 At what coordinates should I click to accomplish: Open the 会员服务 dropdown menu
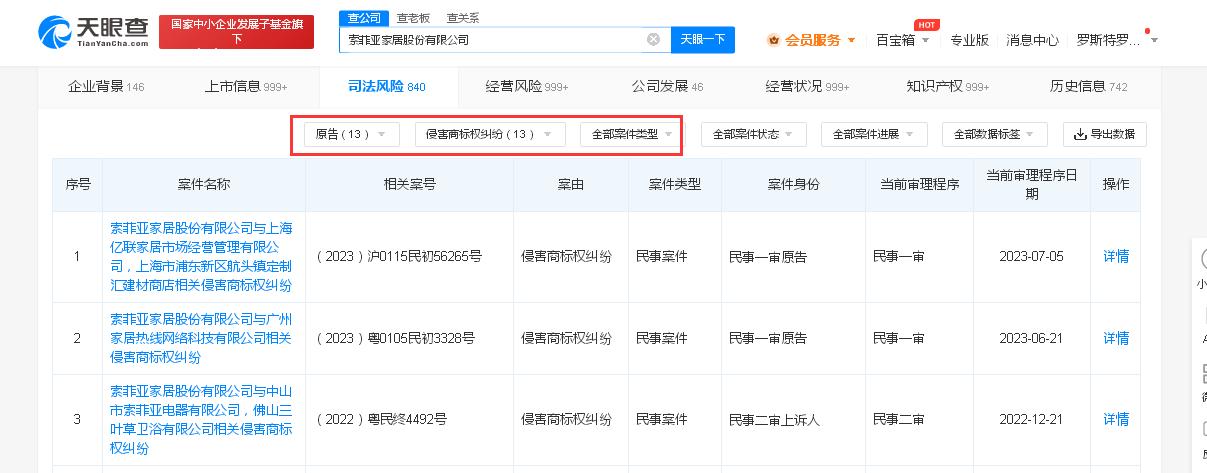[812, 40]
